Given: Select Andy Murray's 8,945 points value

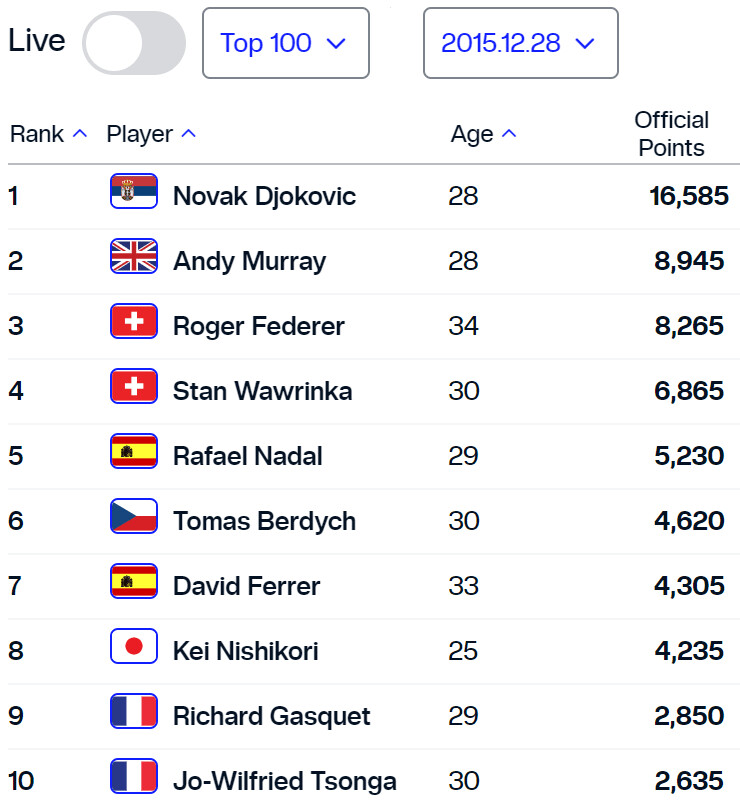Looking at the screenshot, I should (689, 261).
